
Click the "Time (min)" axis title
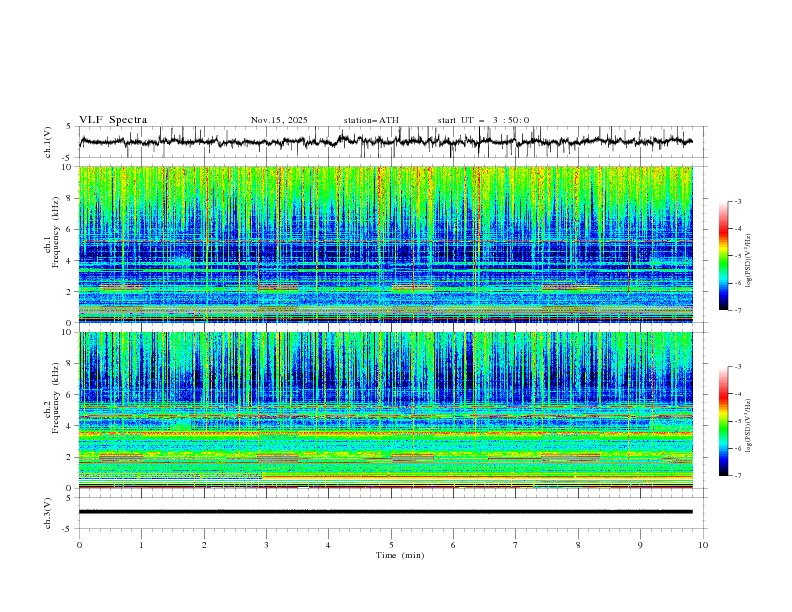click(x=400, y=555)
